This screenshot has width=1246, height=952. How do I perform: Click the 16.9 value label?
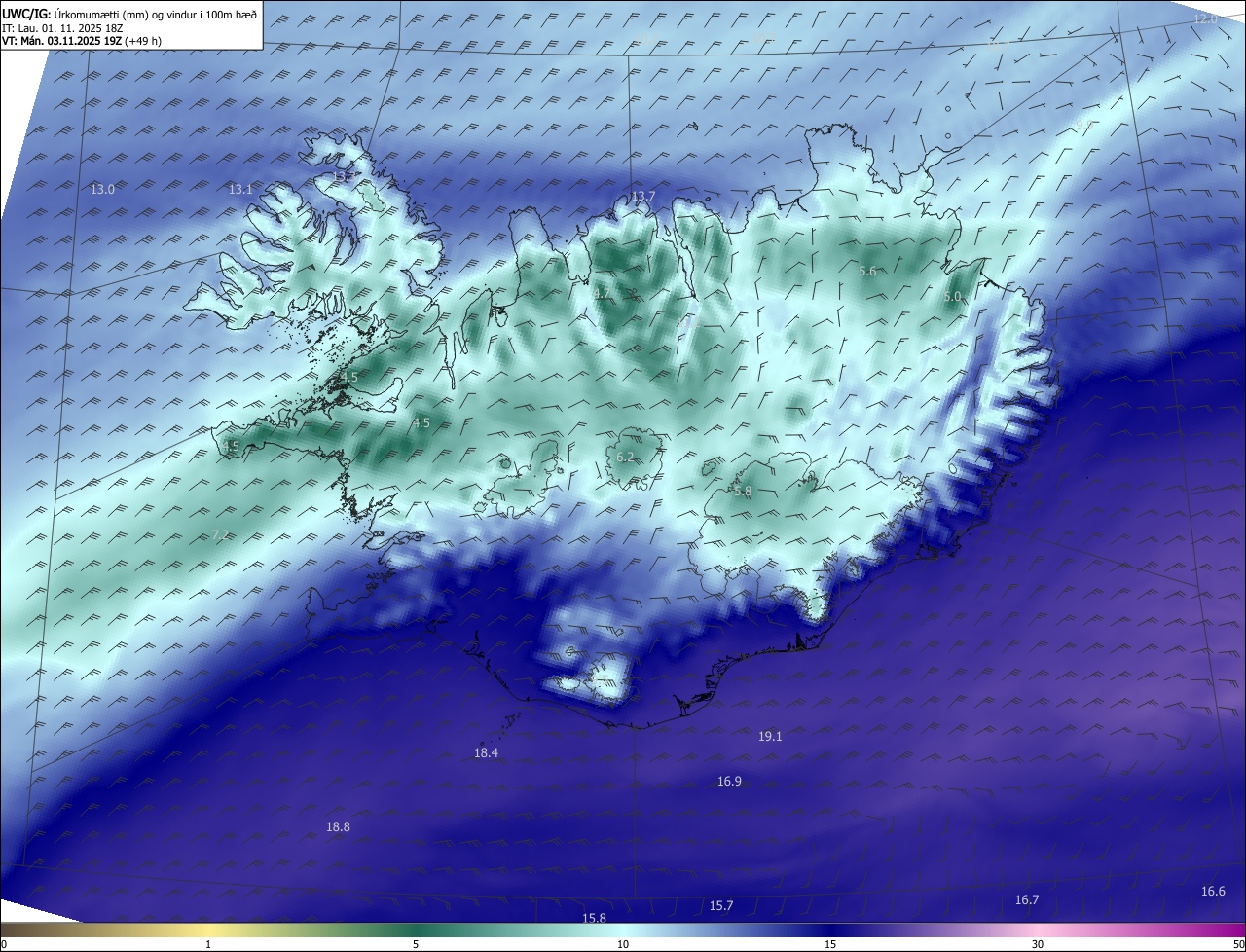pyautogui.click(x=729, y=781)
